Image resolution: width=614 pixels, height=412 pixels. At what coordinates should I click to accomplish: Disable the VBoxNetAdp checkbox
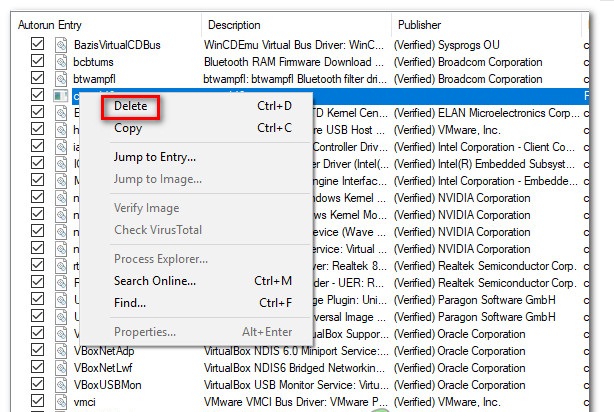(38, 350)
